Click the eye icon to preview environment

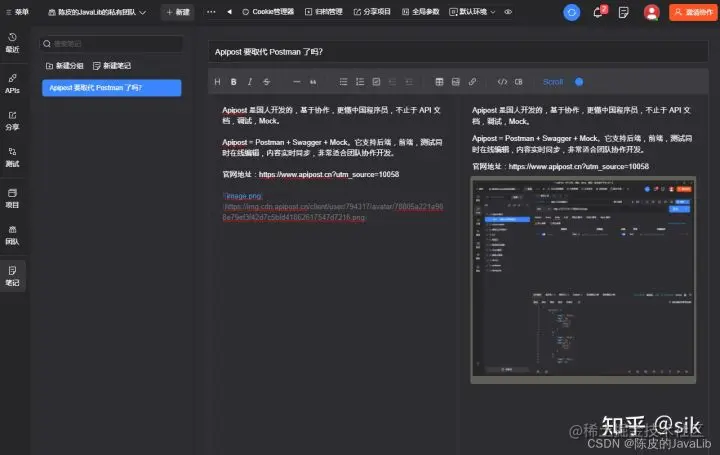[508, 12]
